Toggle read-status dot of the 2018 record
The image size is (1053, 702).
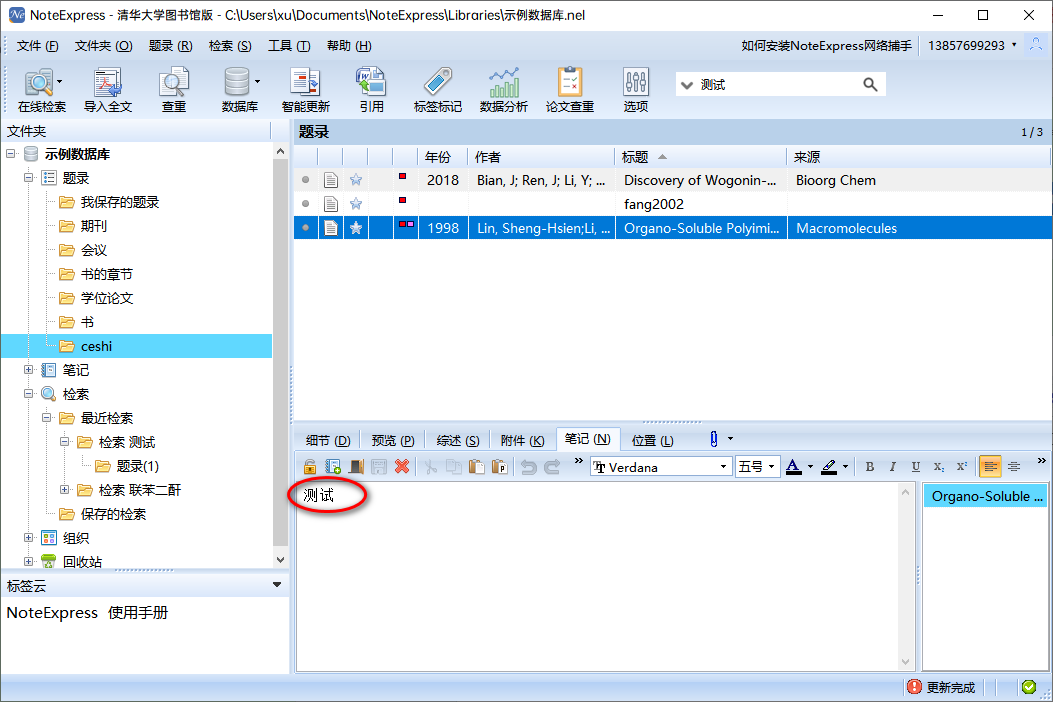[x=306, y=180]
